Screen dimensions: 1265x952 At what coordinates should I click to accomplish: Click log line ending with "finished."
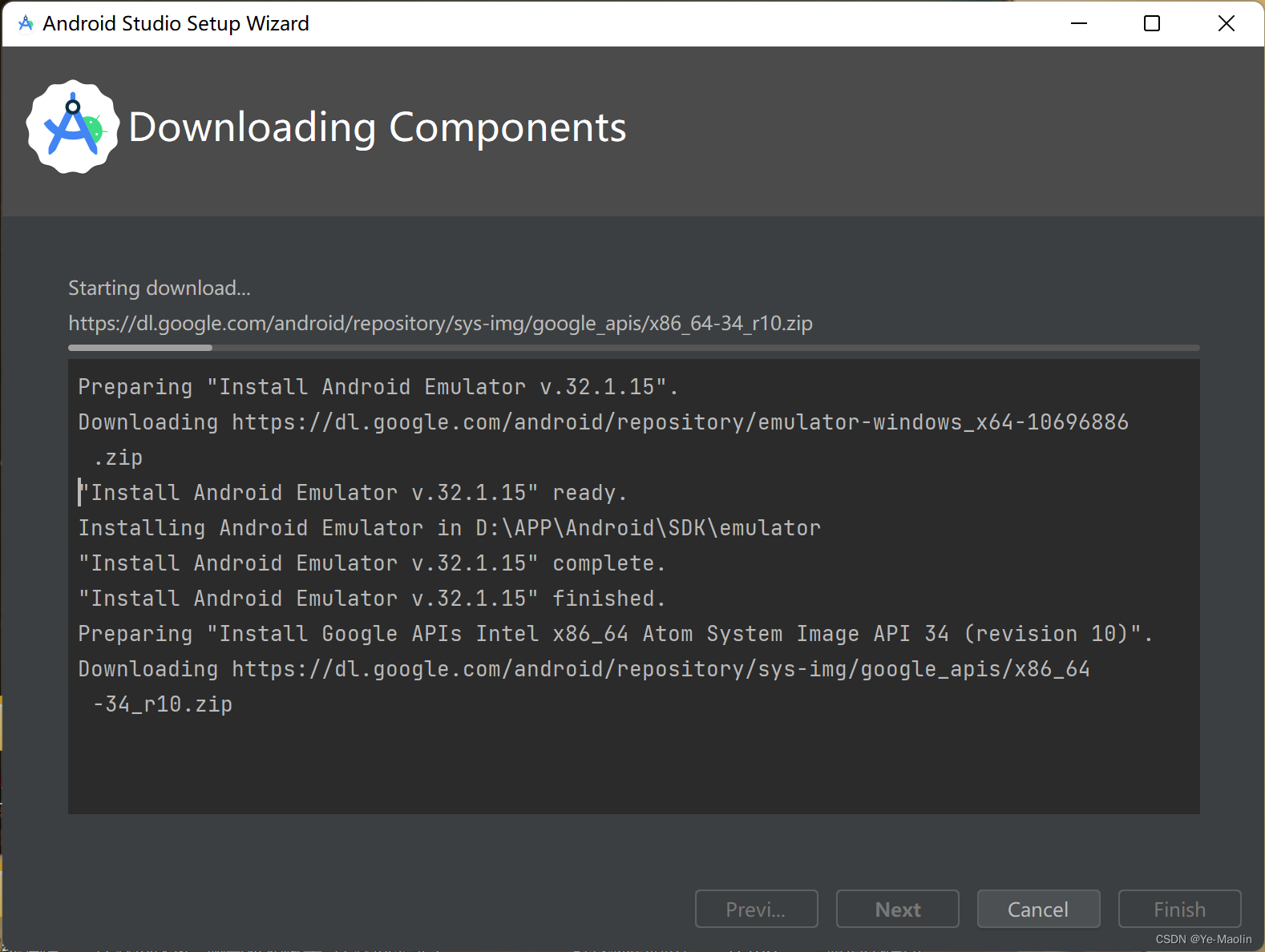[x=372, y=599]
